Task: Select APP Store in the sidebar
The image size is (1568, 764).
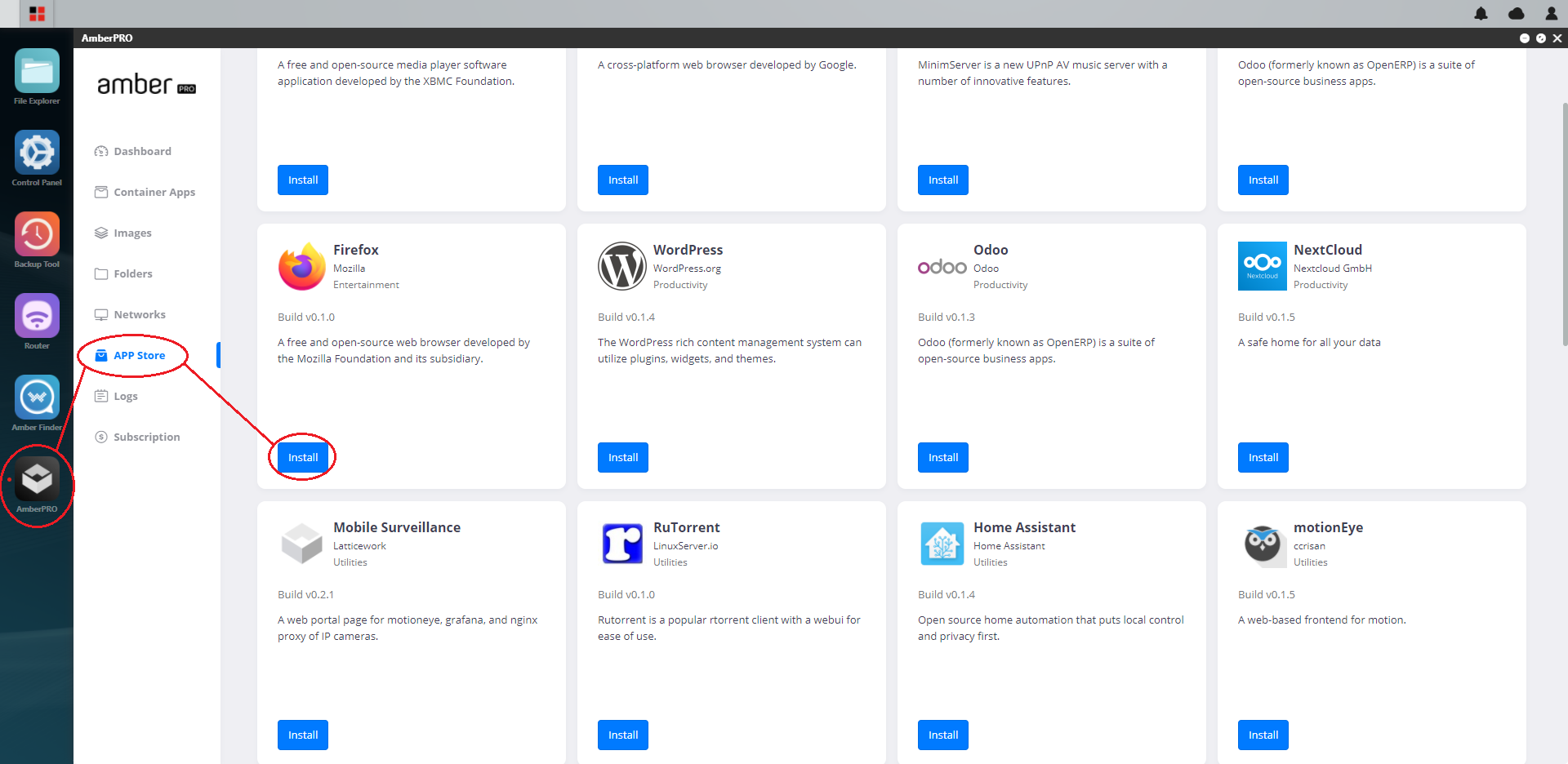Action: coord(131,355)
